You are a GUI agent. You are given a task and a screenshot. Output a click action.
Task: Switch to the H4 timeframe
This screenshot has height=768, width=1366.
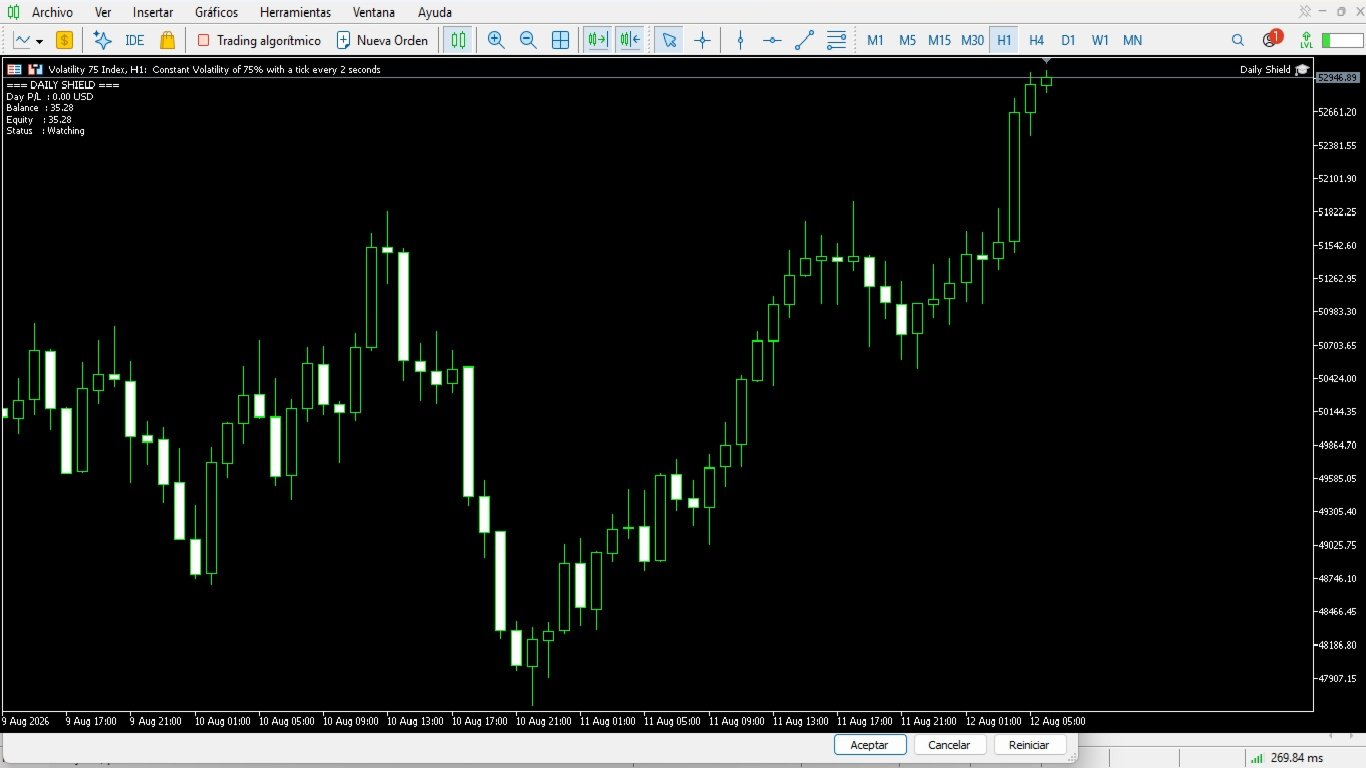(1036, 40)
